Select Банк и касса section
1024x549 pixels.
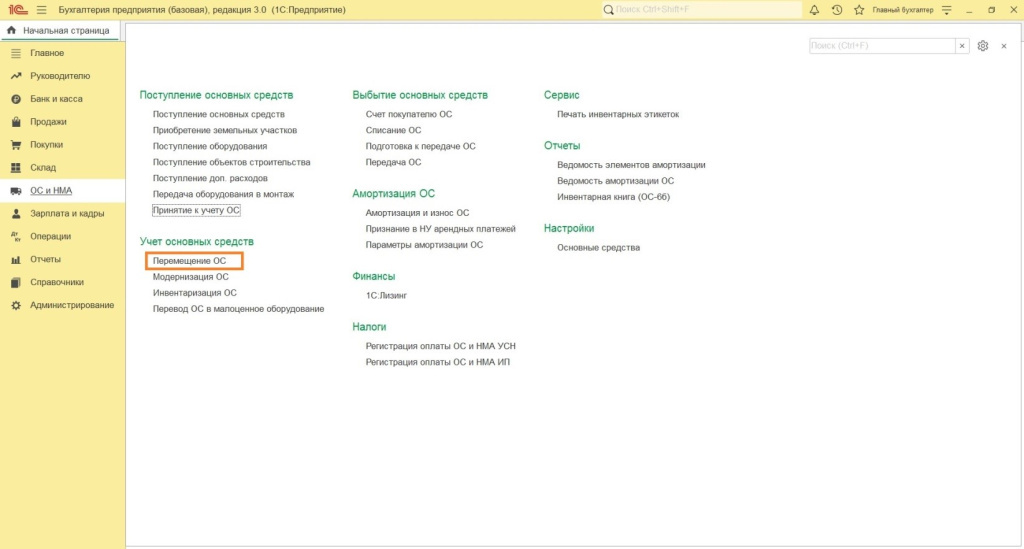click(56, 99)
